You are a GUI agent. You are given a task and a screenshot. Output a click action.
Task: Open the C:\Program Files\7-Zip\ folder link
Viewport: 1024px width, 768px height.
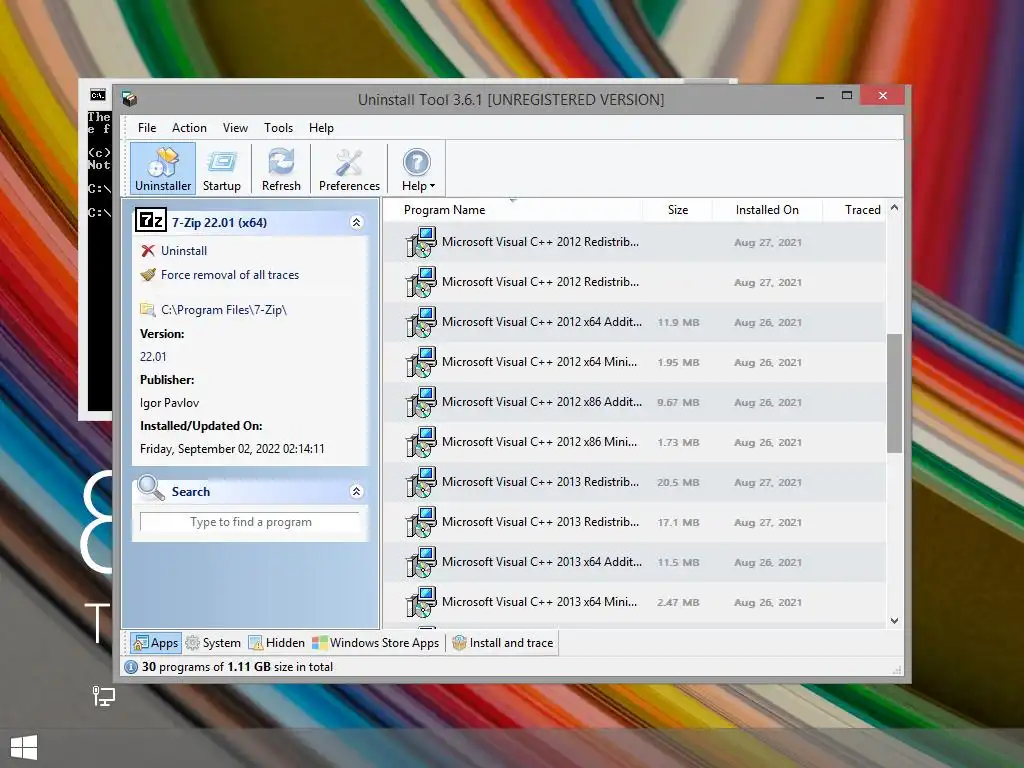coord(223,310)
